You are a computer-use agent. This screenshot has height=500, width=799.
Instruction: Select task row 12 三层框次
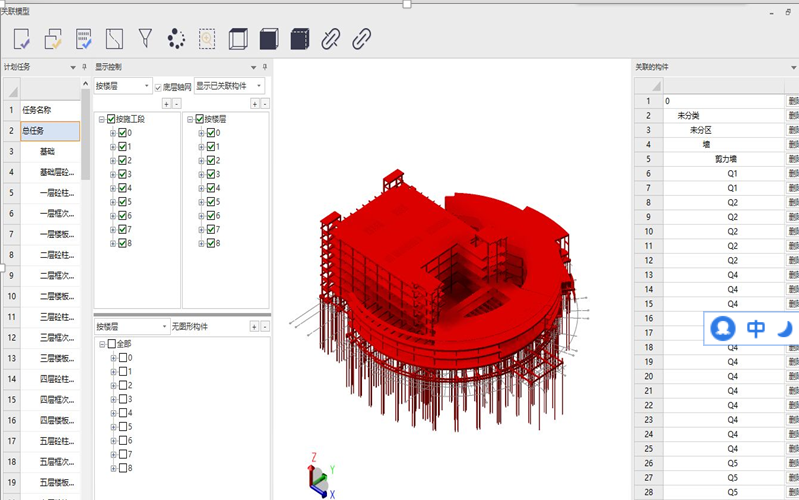tap(50, 338)
